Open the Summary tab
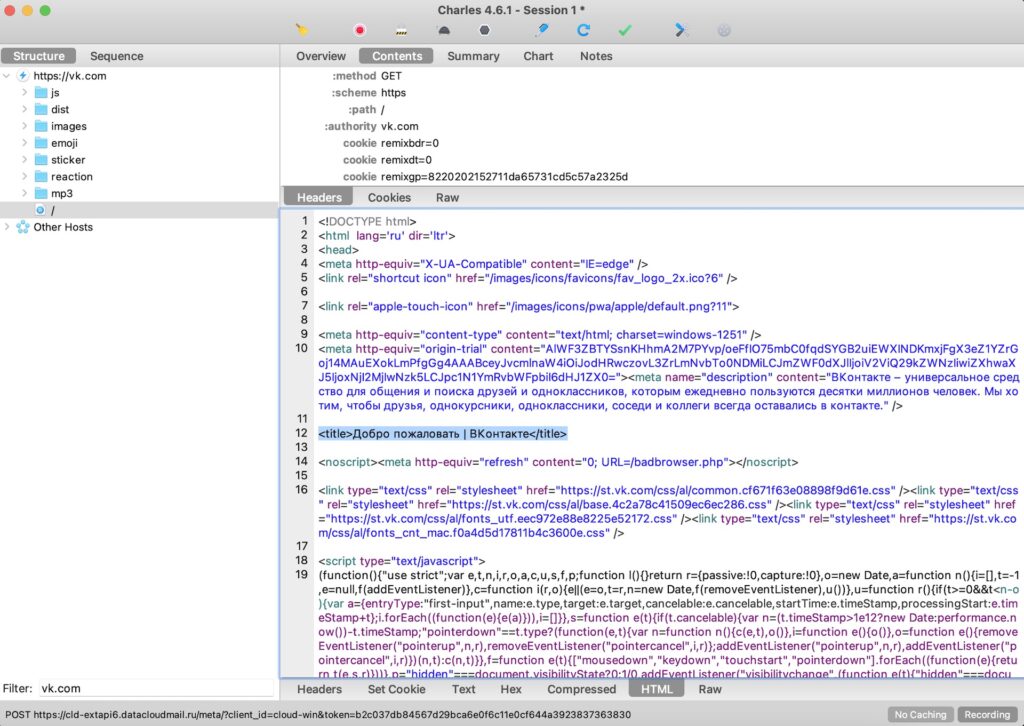 pos(473,56)
